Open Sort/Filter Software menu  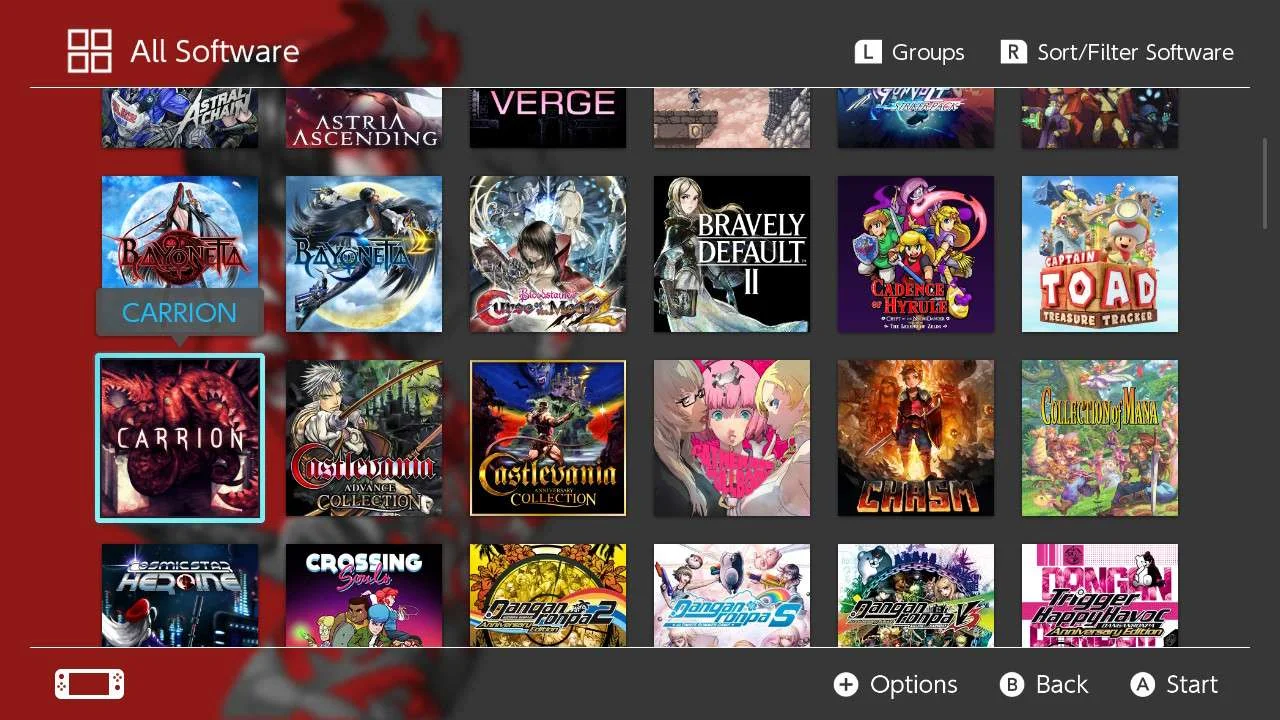tap(1117, 52)
